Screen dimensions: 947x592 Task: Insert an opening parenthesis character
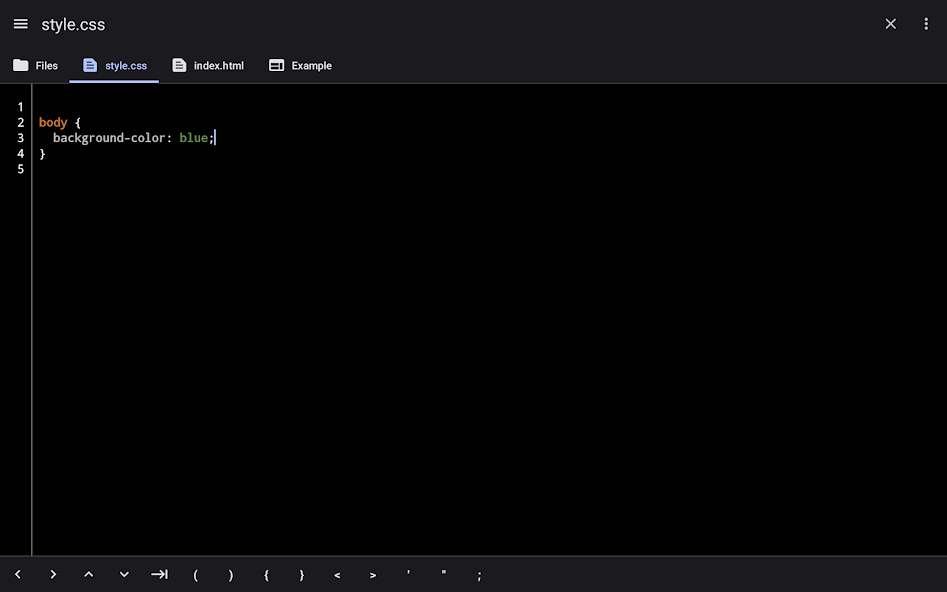(x=195, y=576)
